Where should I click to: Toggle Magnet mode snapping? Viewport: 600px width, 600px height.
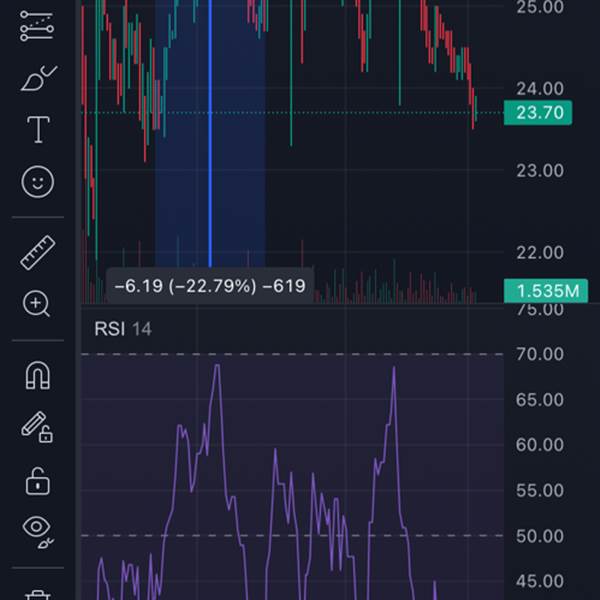click(x=38, y=376)
